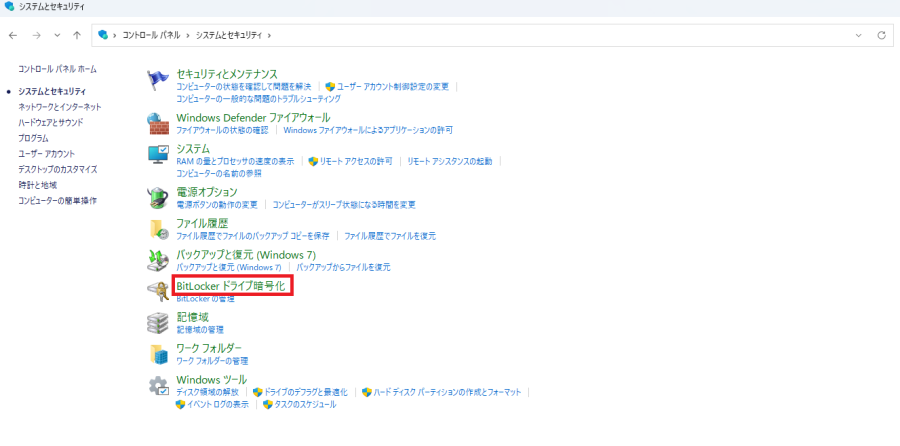Open ファイル履歴でファイルを復元 link

pos(390,236)
